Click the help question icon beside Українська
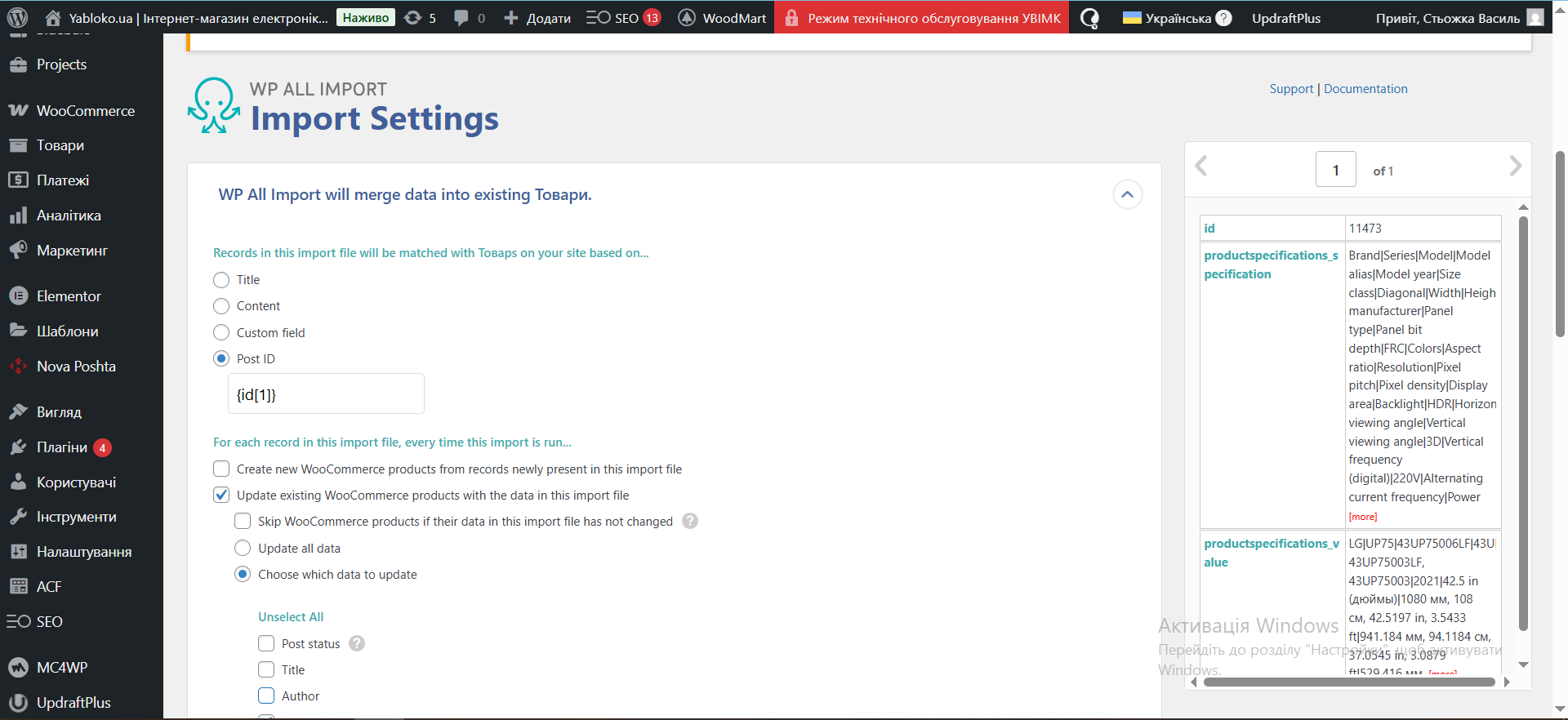The width and height of the screenshot is (1568, 720). pos(1223,18)
